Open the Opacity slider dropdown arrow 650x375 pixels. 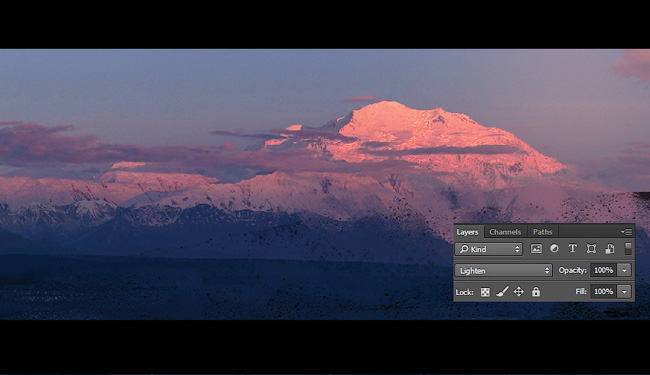click(x=624, y=271)
